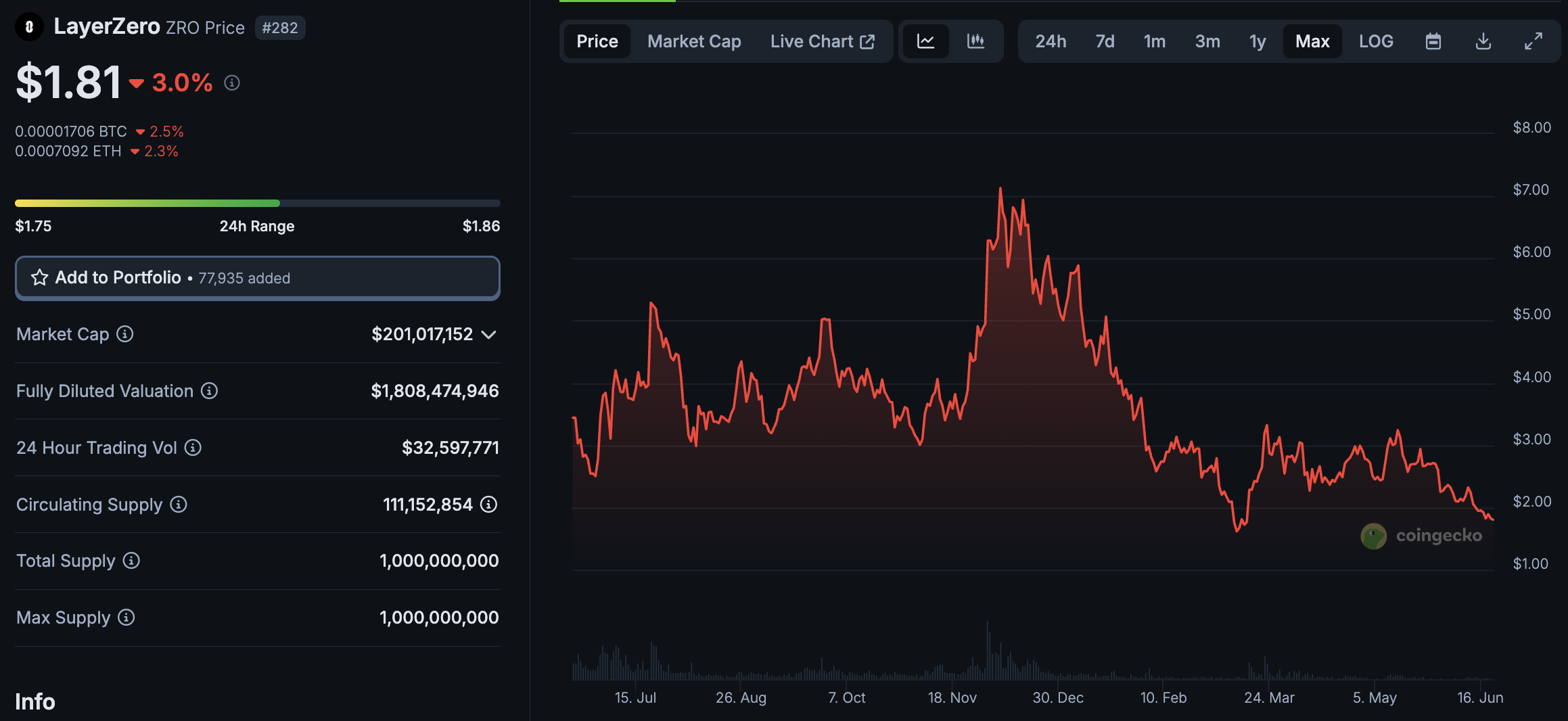Open the calendar date range picker

pyautogui.click(x=1433, y=41)
